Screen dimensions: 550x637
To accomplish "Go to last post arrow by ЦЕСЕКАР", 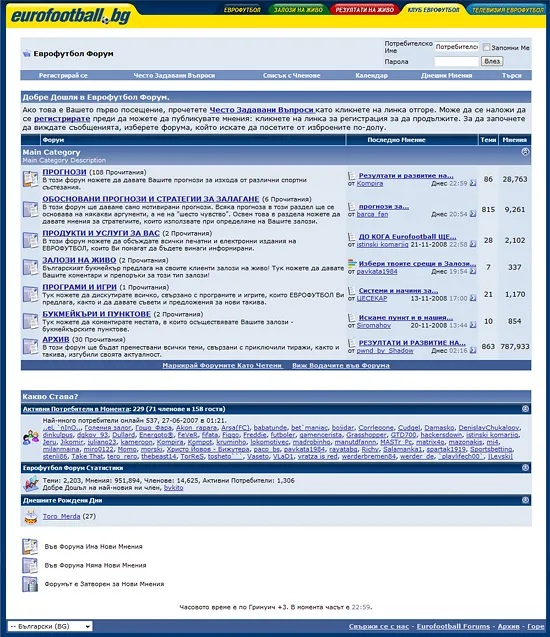I will click(473, 298).
